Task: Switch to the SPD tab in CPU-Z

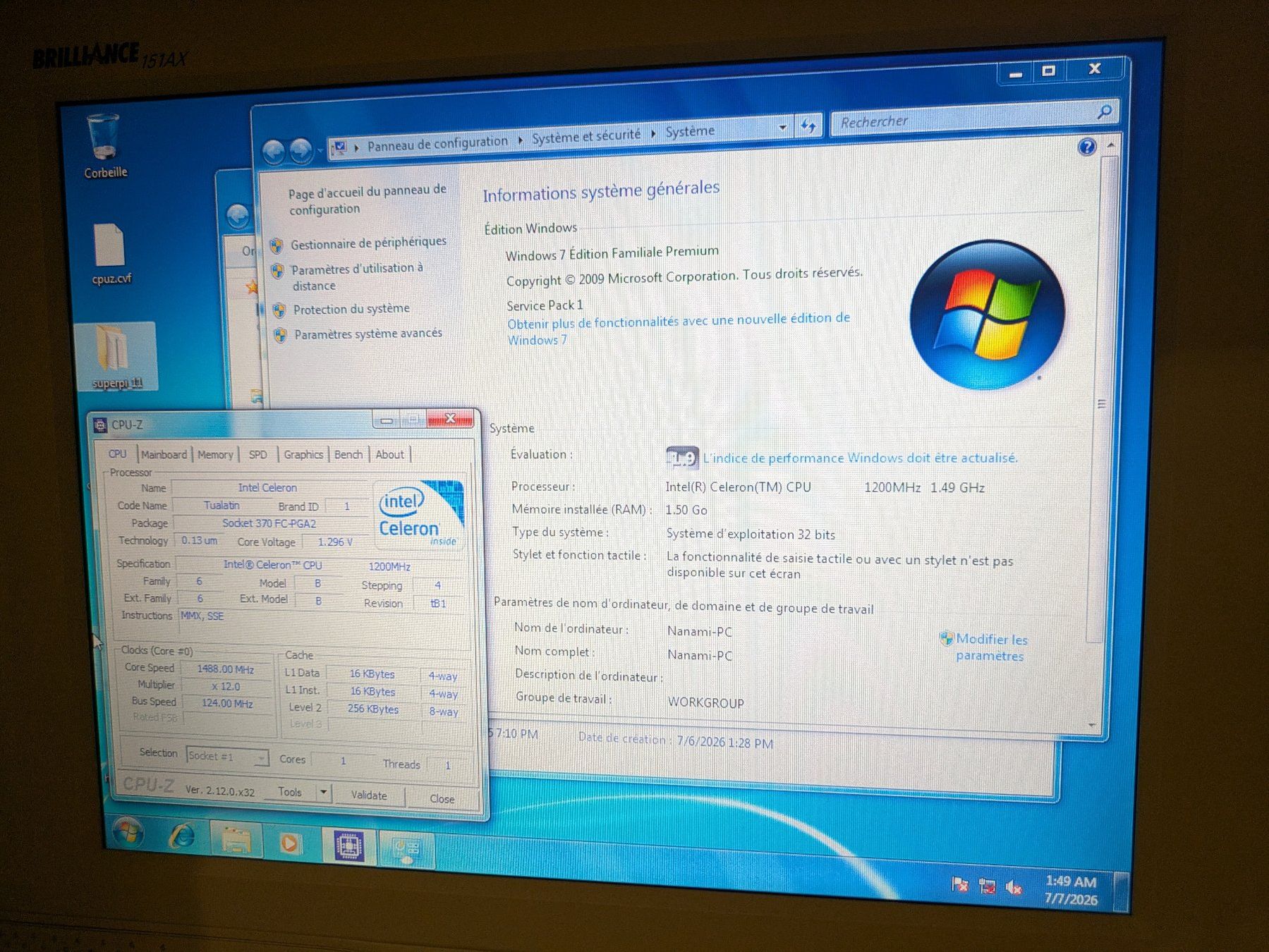Action: [258, 455]
